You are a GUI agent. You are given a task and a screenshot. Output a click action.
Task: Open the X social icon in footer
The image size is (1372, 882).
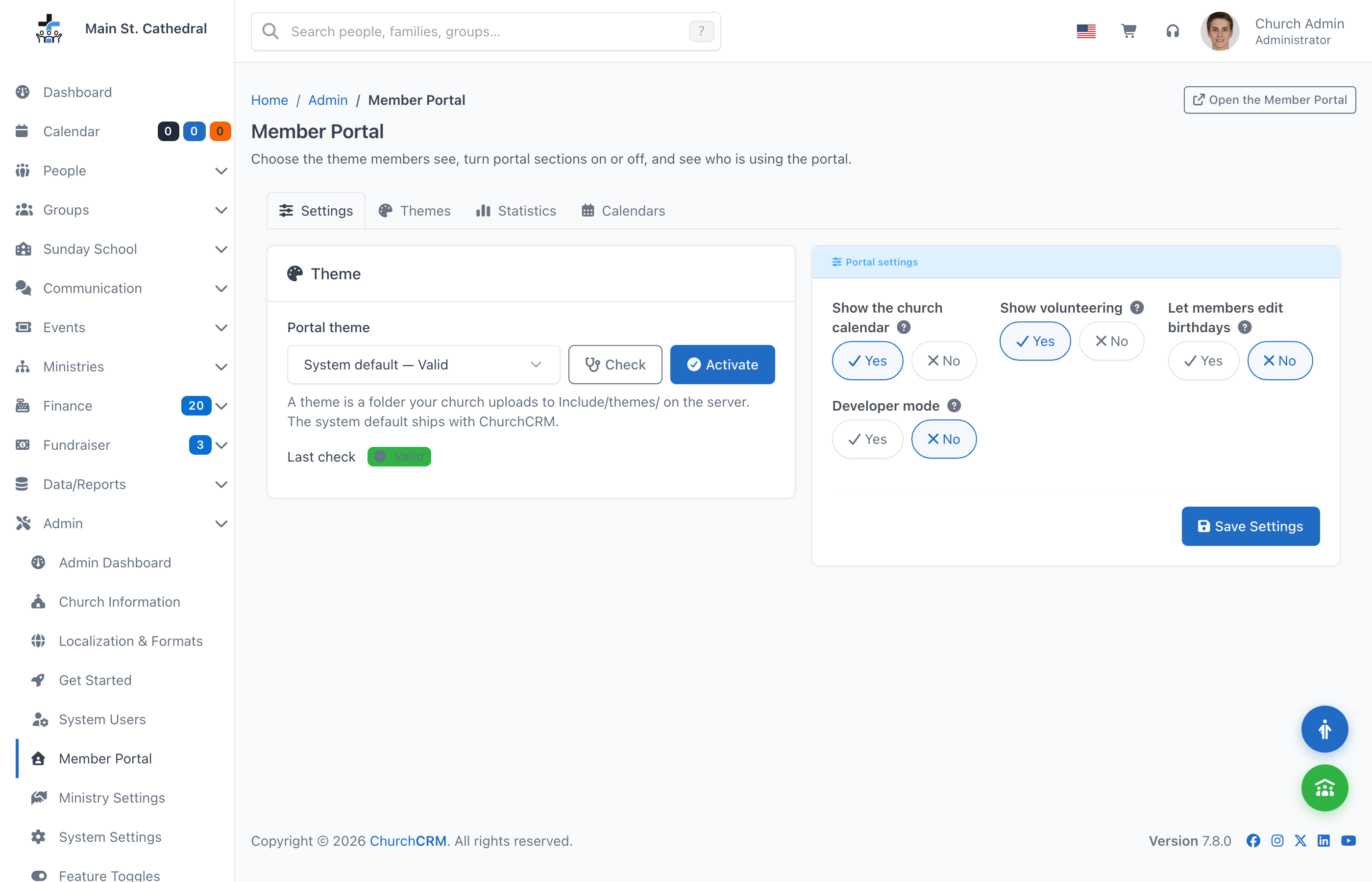[x=1300, y=840]
